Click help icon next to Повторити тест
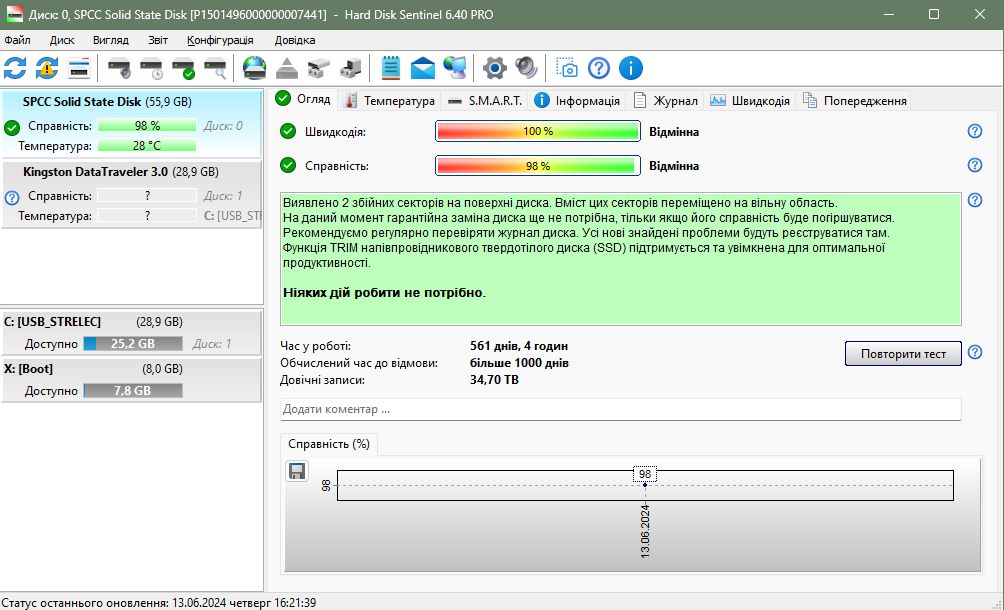The width and height of the screenshot is (1004, 610). point(975,352)
